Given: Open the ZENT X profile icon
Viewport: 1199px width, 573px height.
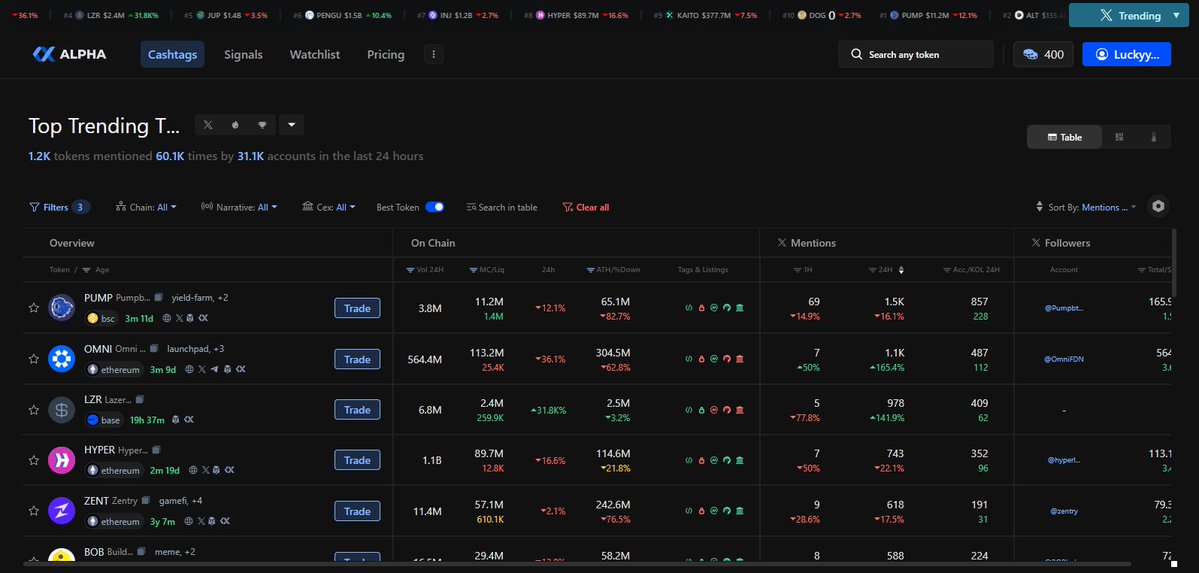Looking at the screenshot, I should click(x=200, y=521).
